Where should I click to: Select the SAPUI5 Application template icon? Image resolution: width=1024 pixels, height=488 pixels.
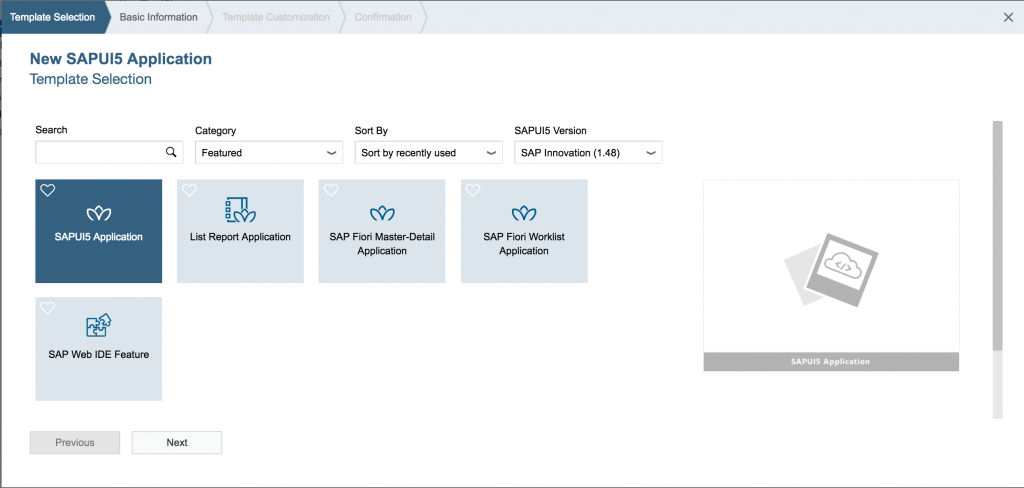click(x=99, y=214)
